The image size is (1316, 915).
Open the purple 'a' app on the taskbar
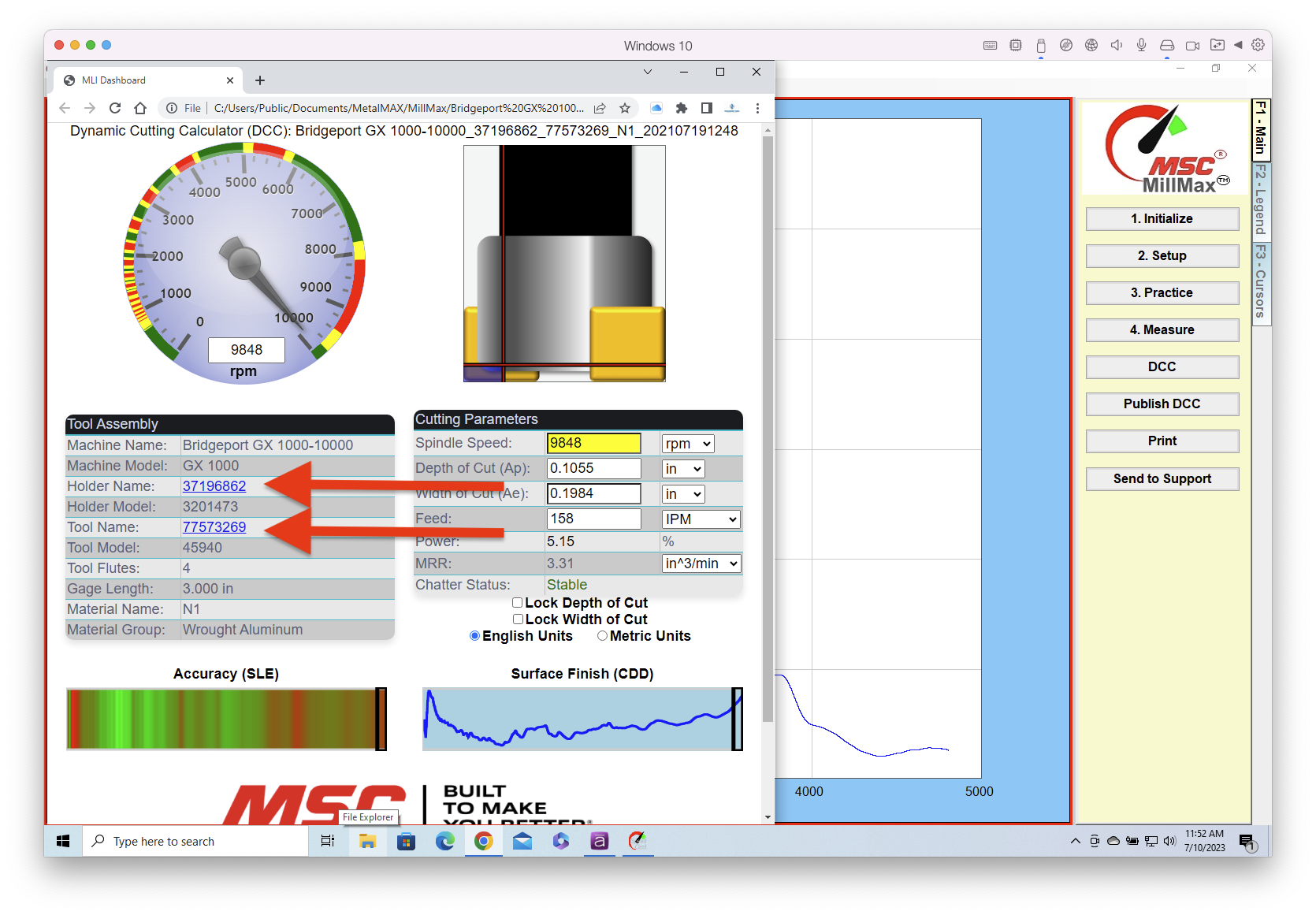pyautogui.click(x=599, y=841)
